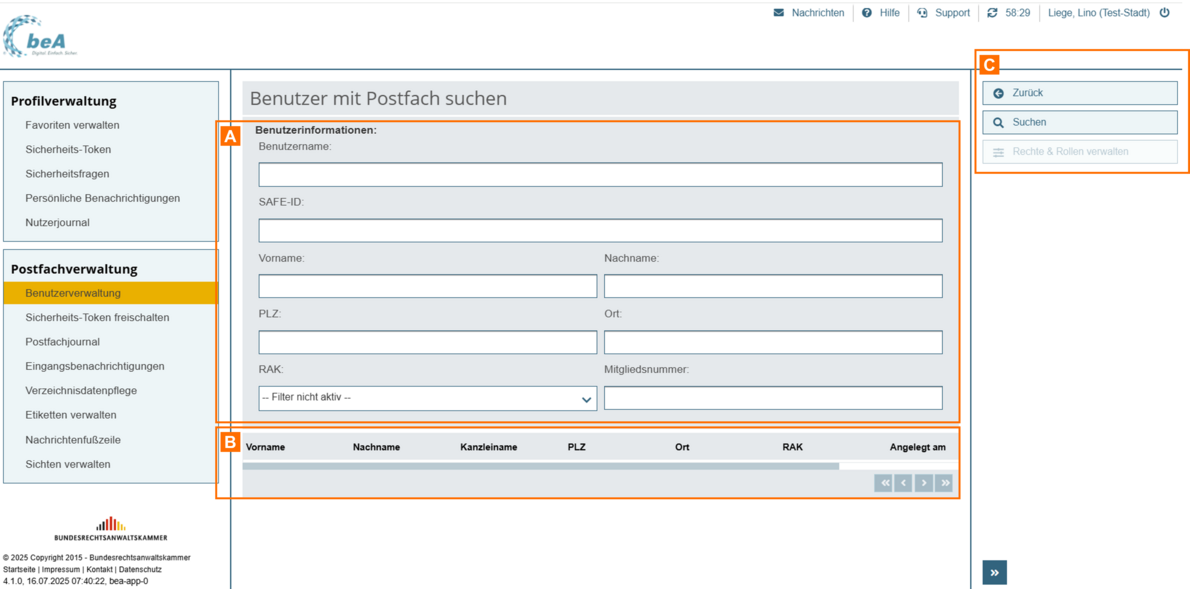This screenshot has width=1190, height=589.
Task: Open Favoriten verwalten in Profilverwaltung
Action: coord(72,125)
